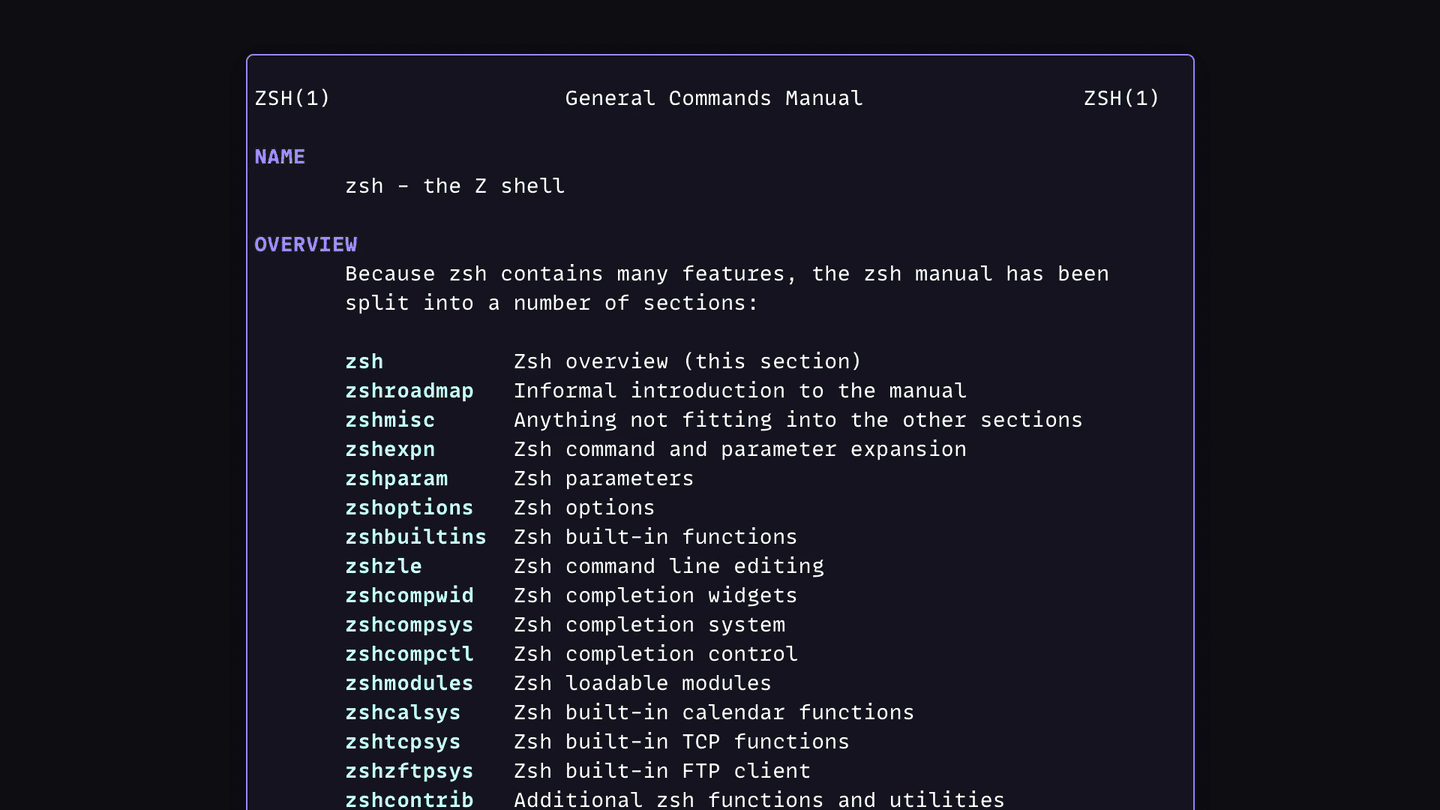The image size is (1440, 810).
Task: Click the ZSH(1) header label
Action: tap(291, 98)
